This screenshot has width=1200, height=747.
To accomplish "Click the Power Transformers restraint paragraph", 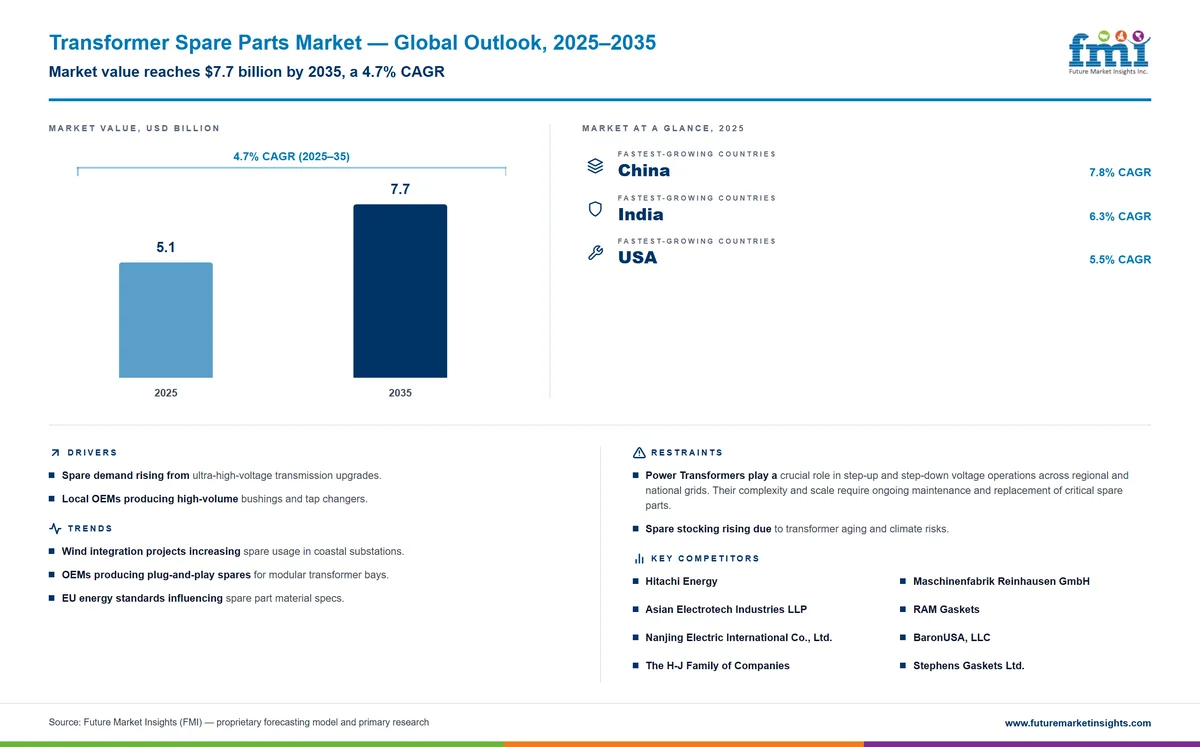I will 887,490.
